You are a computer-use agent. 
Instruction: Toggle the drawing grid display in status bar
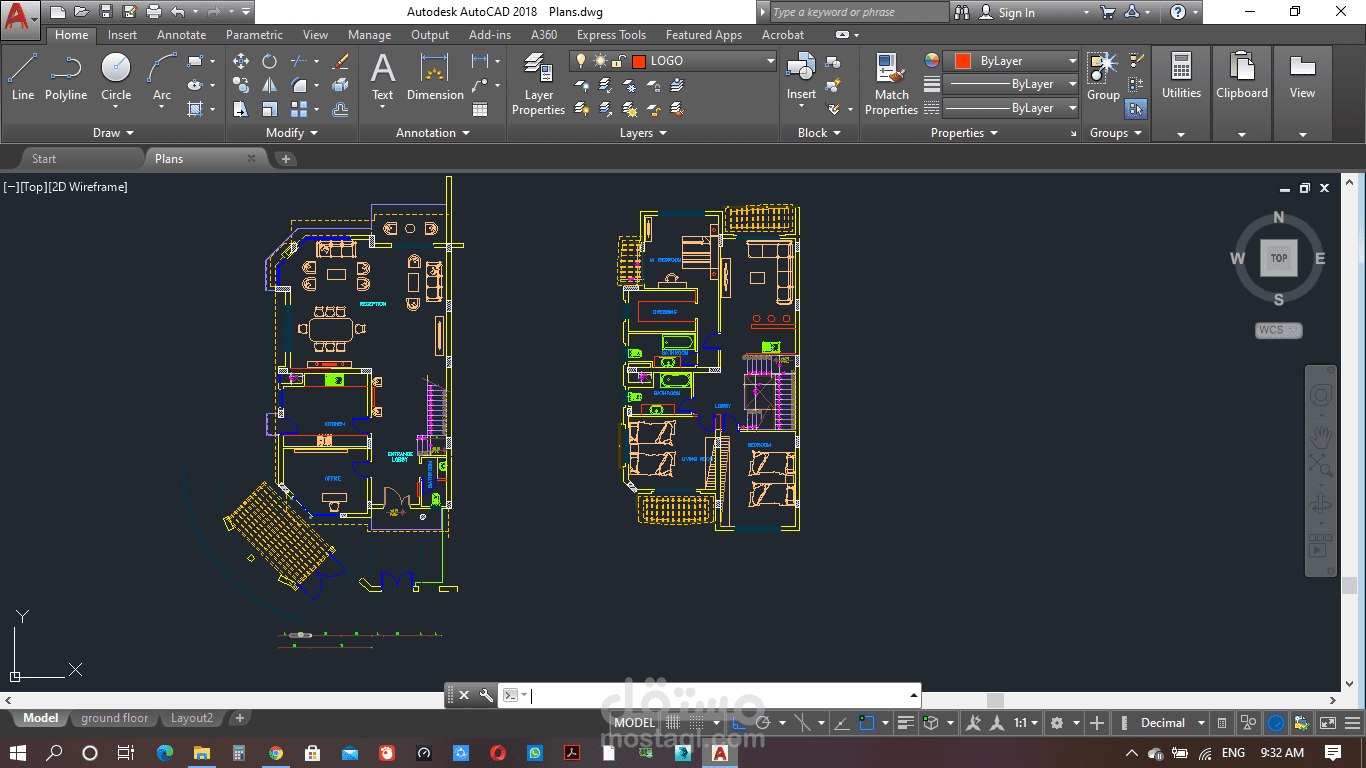click(x=673, y=723)
